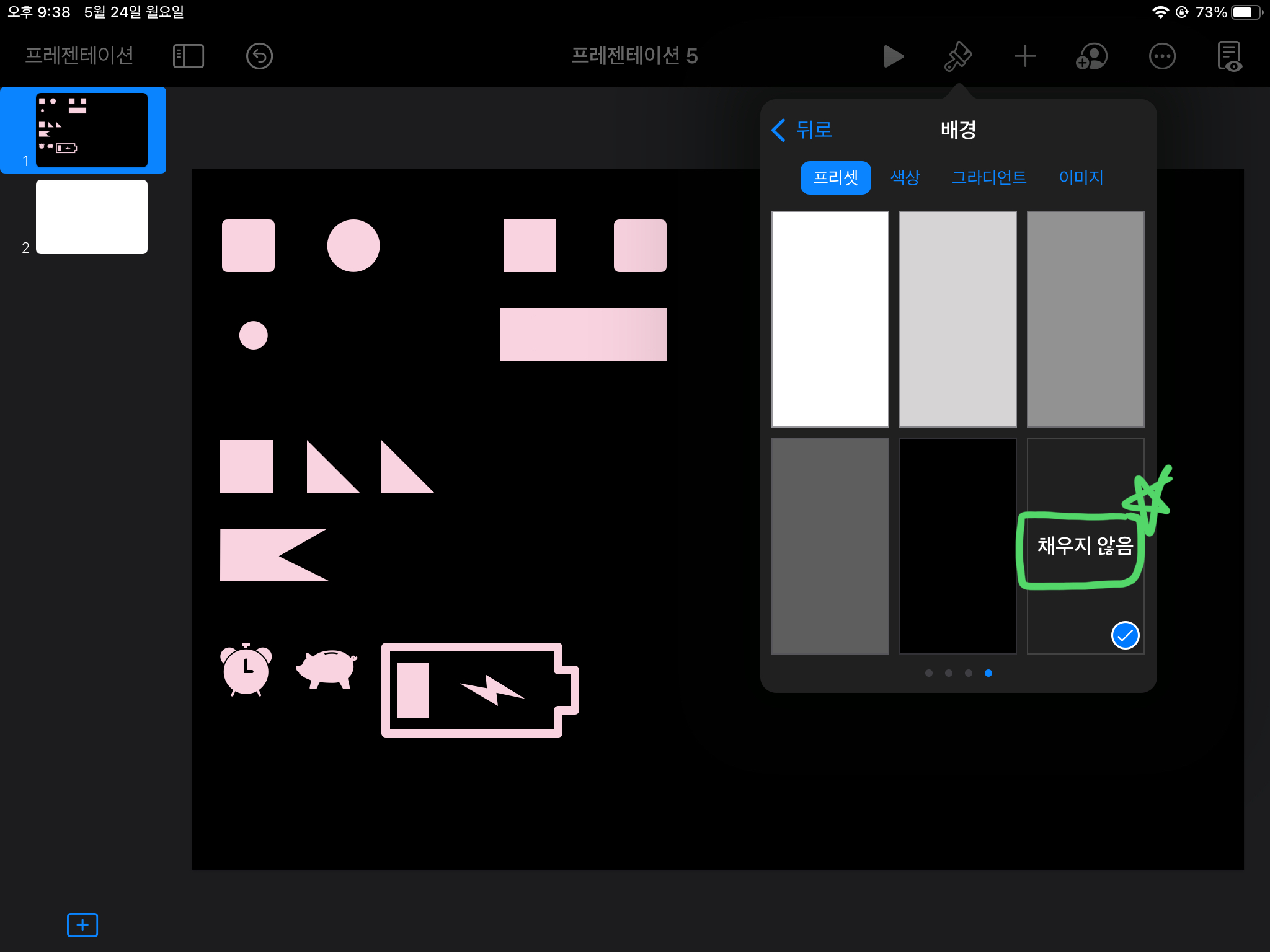Open the Format paintbrush menu
This screenshot has height=952, width=1270.
[958, 56]
